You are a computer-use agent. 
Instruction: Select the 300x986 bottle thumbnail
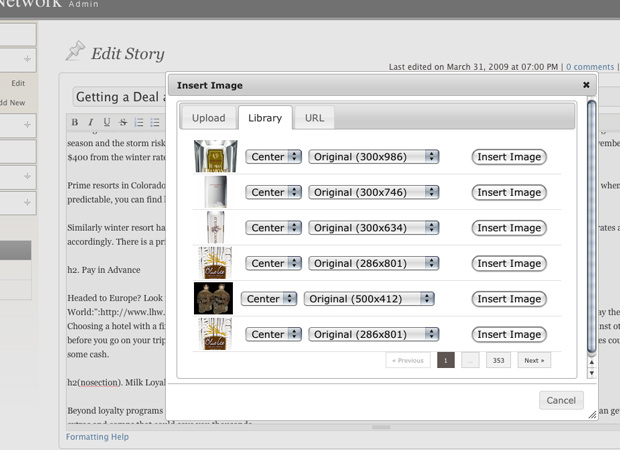click(215, 156)
